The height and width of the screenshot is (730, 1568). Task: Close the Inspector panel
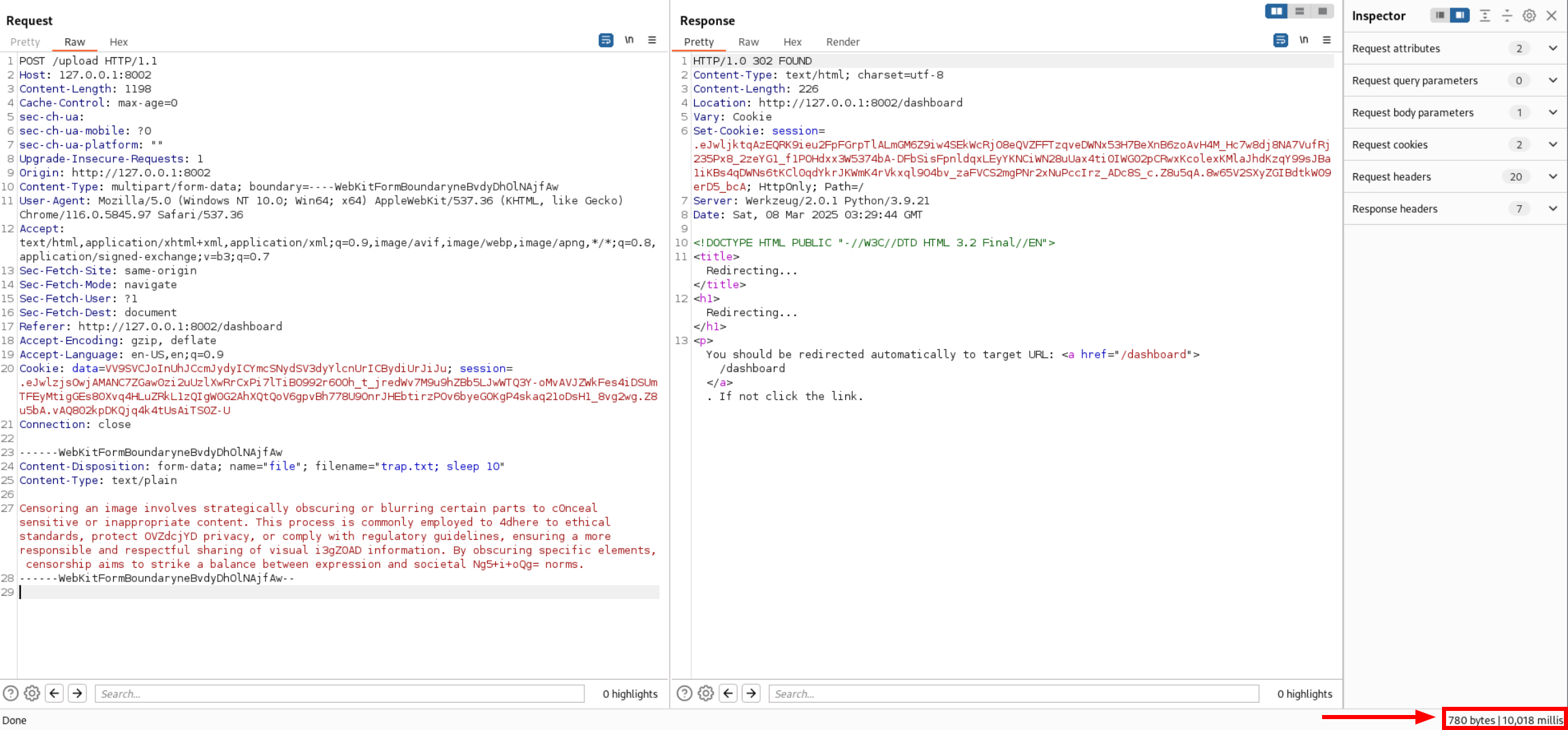click(1552, 16)
